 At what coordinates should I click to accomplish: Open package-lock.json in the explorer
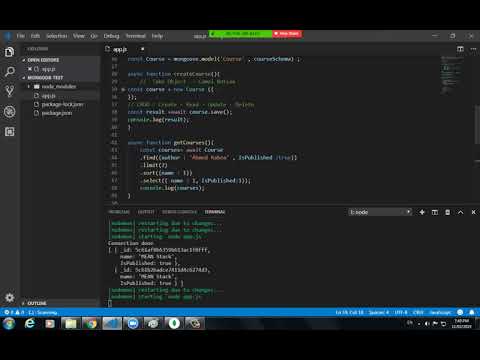tap(62, 104)
